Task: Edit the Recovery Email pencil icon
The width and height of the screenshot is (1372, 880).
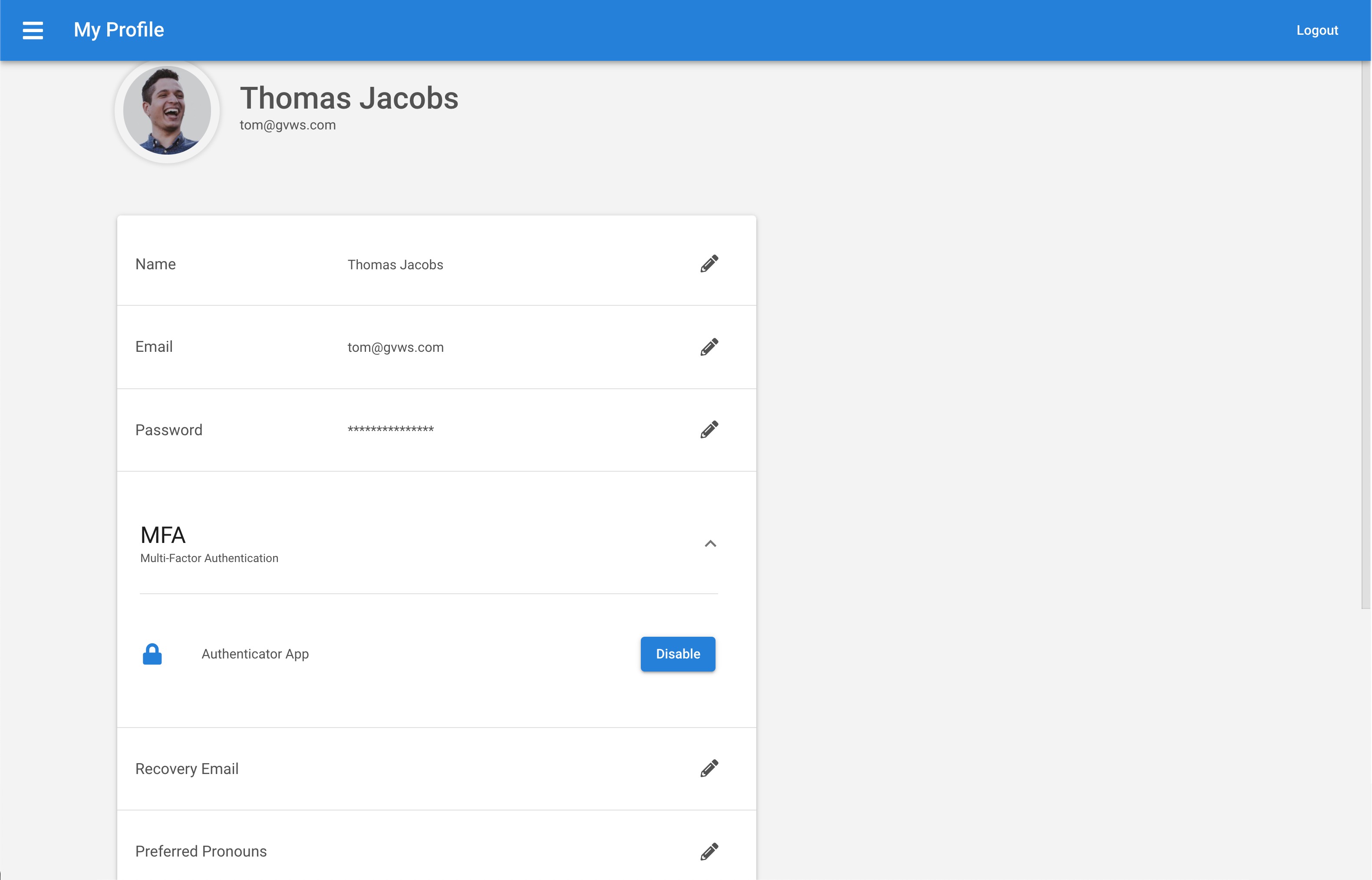Action: point(709,768)
